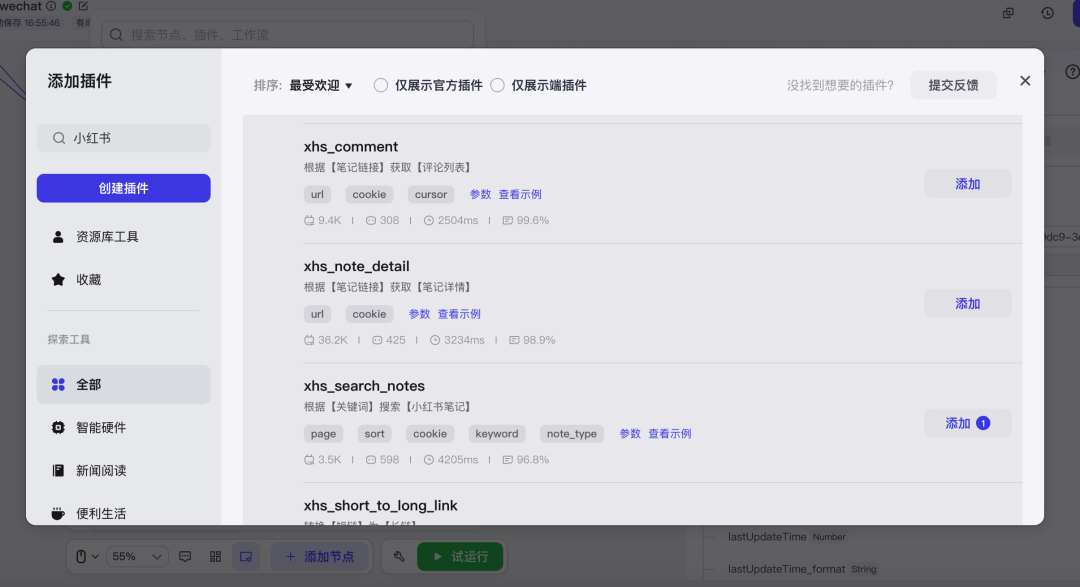Enable 仅展示官方插件 option
This screenshot has height=587, width=1080.
coord(381,86)
